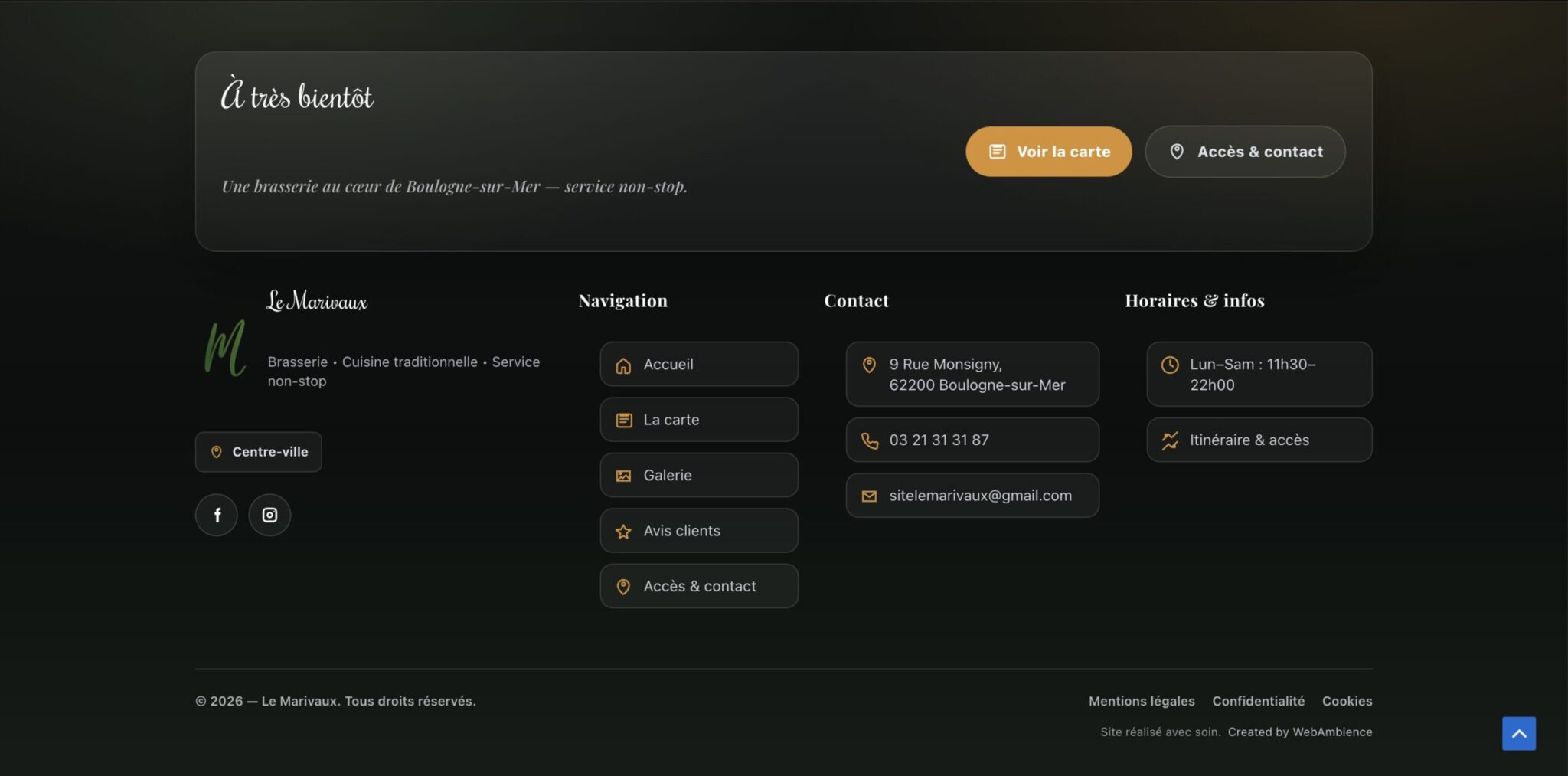Click the WebAmbience credit link
The width and height of the screenshot is (1568, 776).
1332,732
